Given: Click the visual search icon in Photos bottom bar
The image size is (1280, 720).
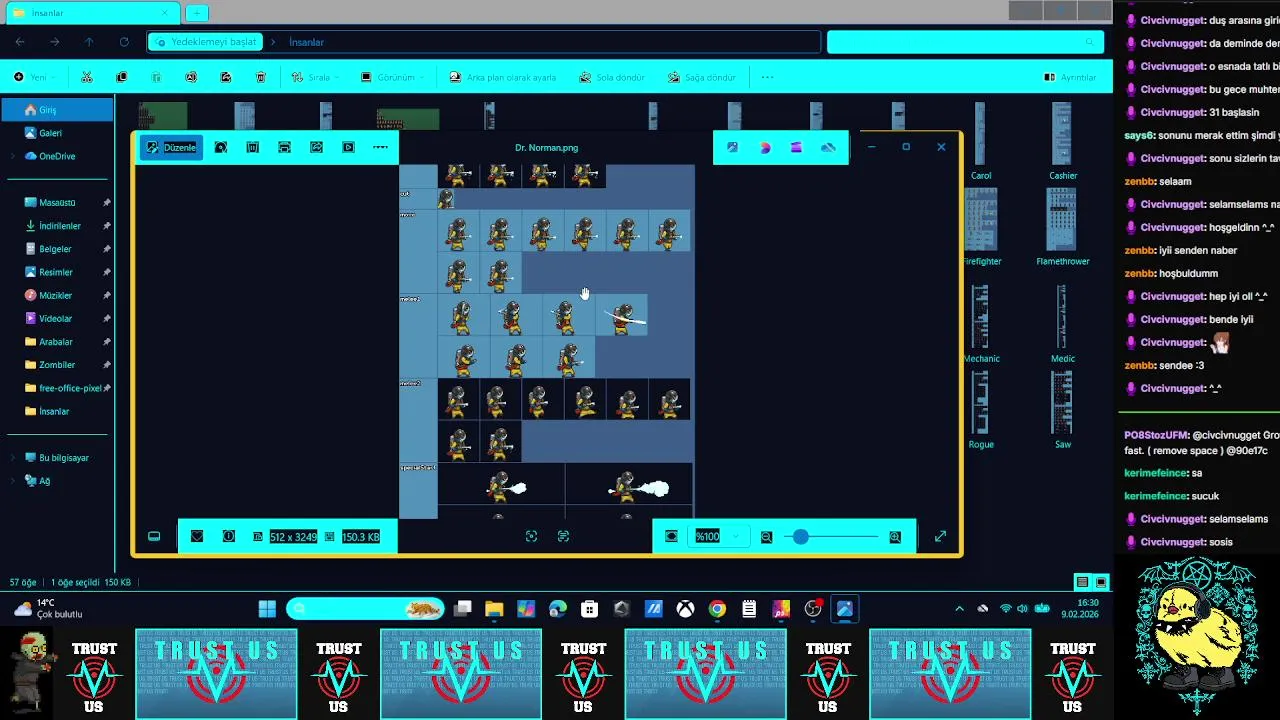Looking at the screenshot, I should pyautogui.click(x=531, y=536).
